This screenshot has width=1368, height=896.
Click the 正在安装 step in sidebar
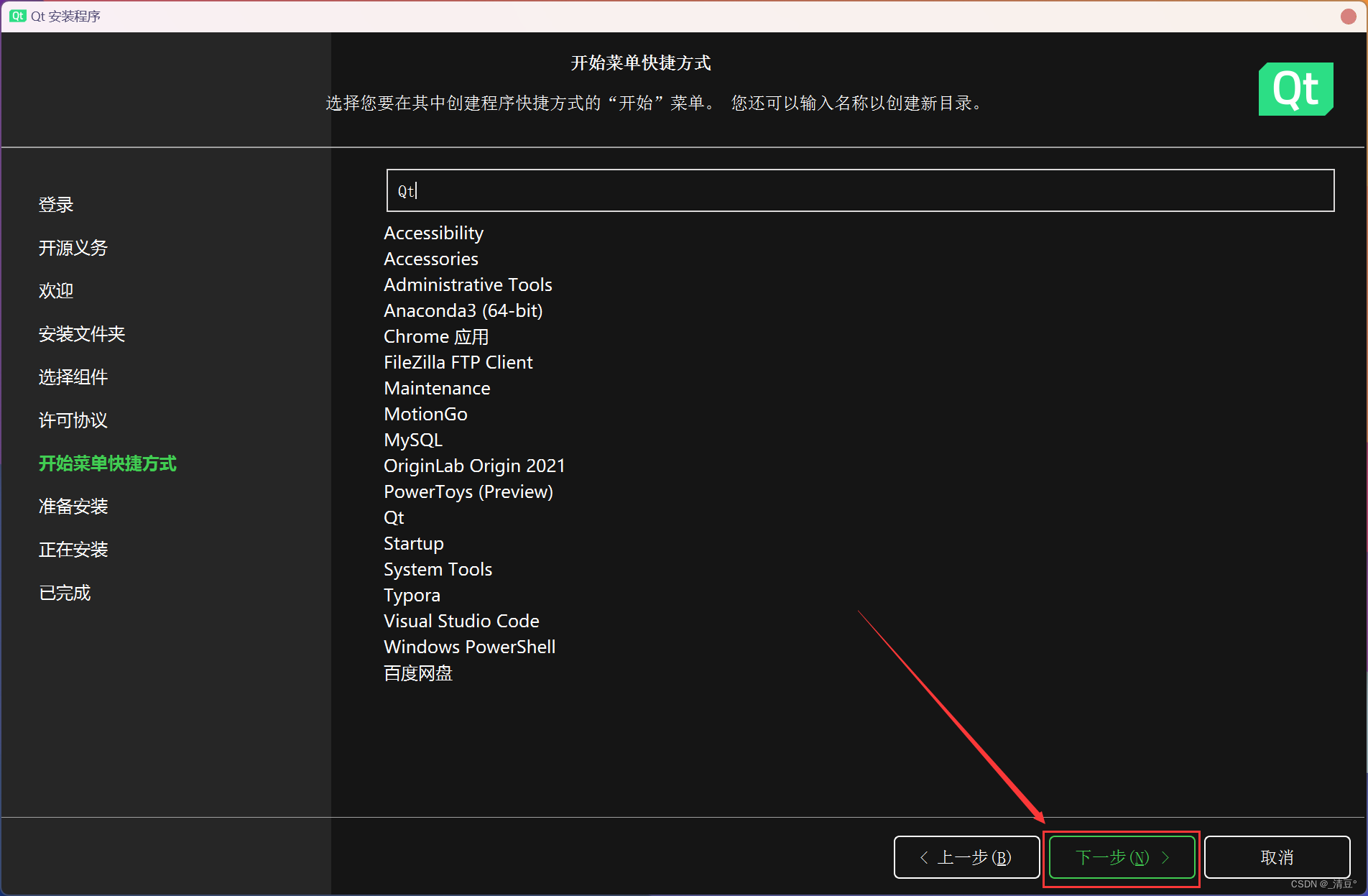pyautogui.click(x=73, y=550)
